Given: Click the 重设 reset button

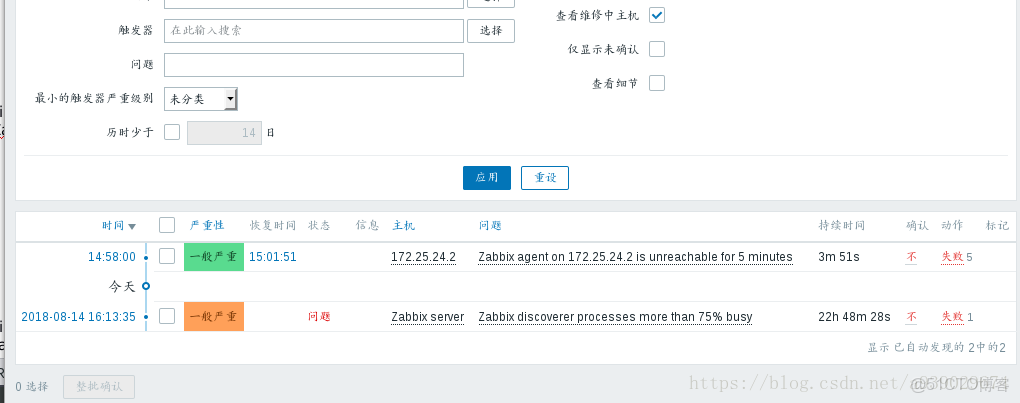Looking at the screenshot, I should click(545, 177).
